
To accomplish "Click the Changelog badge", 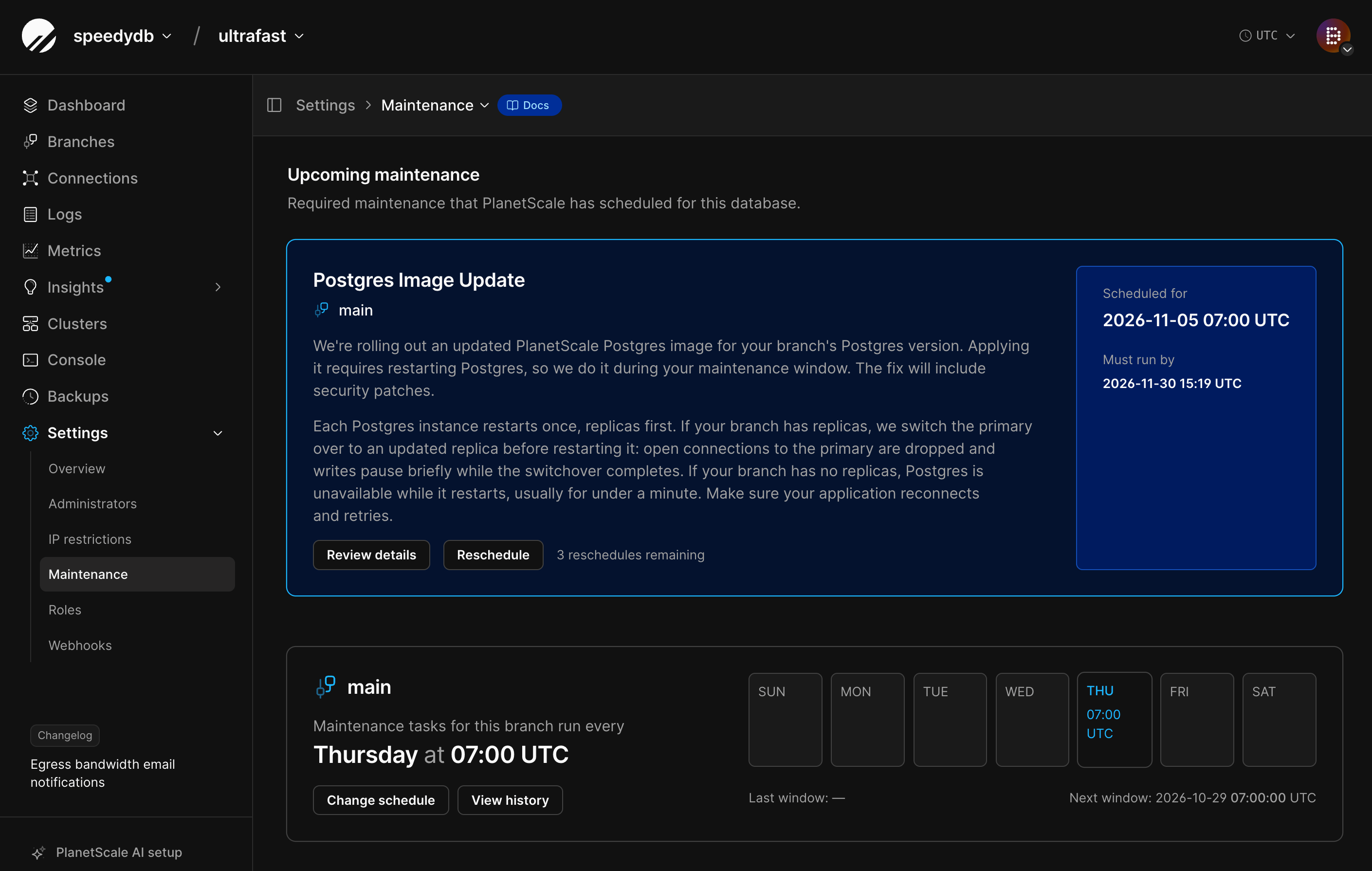I will click(x=65, y=735).
